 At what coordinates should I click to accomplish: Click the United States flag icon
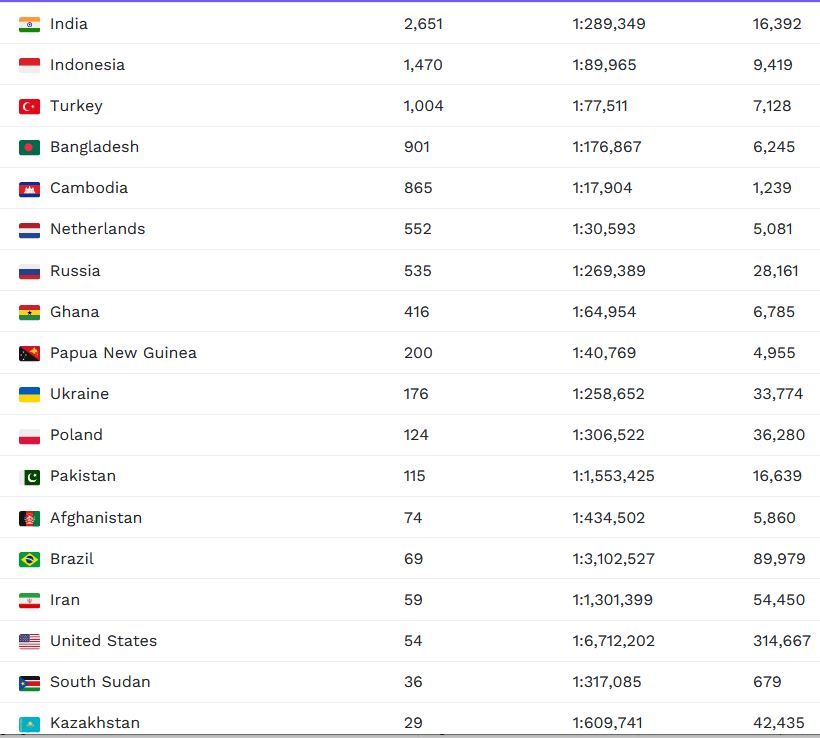pyautogui.click(x=29, y=641)
